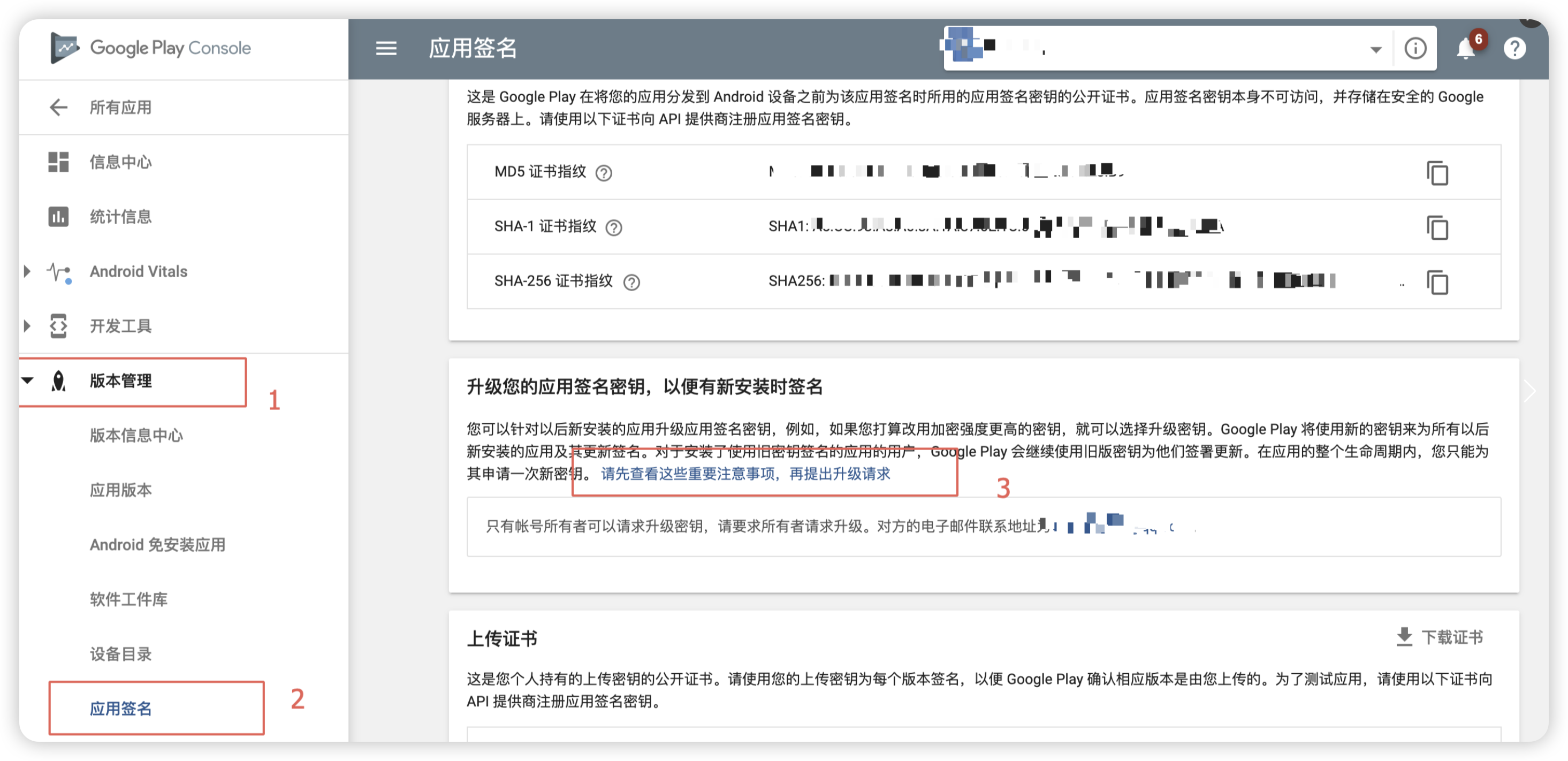Screen dimensions: 1568x761
Task: Copy the SHA-256 certificate fingerprint
Action: click(1437, 282)
